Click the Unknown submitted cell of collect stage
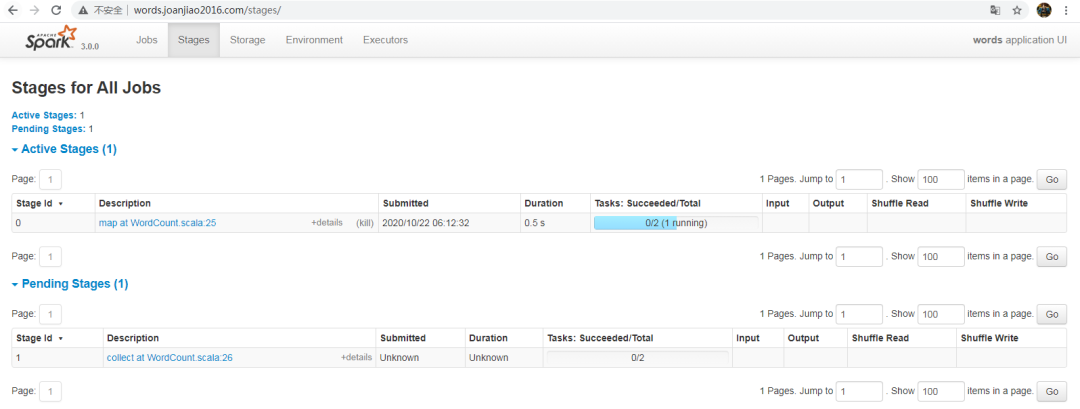This screenshot has width=1080, height=409. point(399,358)
